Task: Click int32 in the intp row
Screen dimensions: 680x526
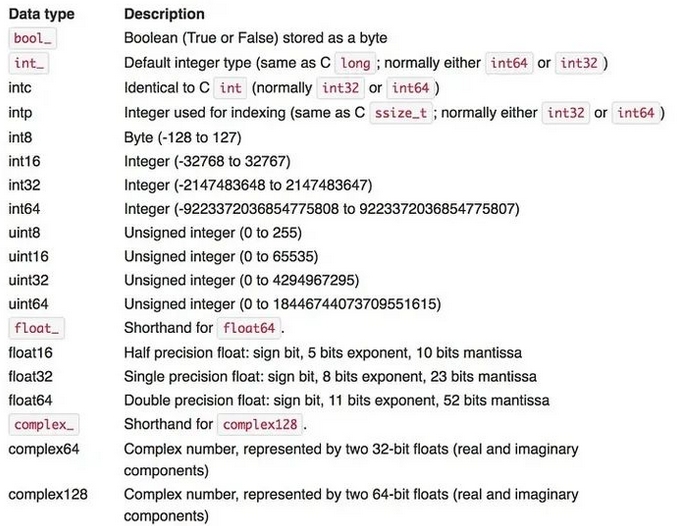Action: pyautogui.click(x=566, y=113)
